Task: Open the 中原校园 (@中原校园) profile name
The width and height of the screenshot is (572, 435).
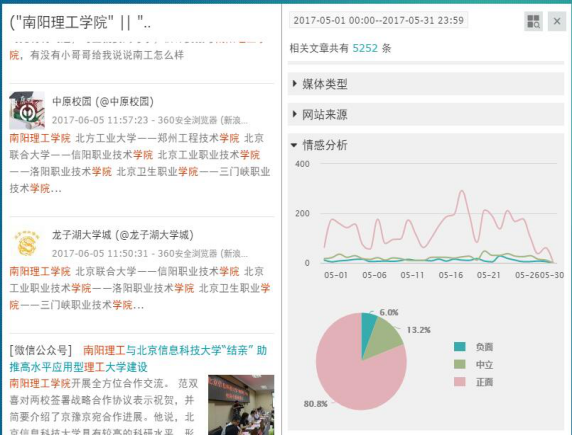Action: click(x=103, y=101)
